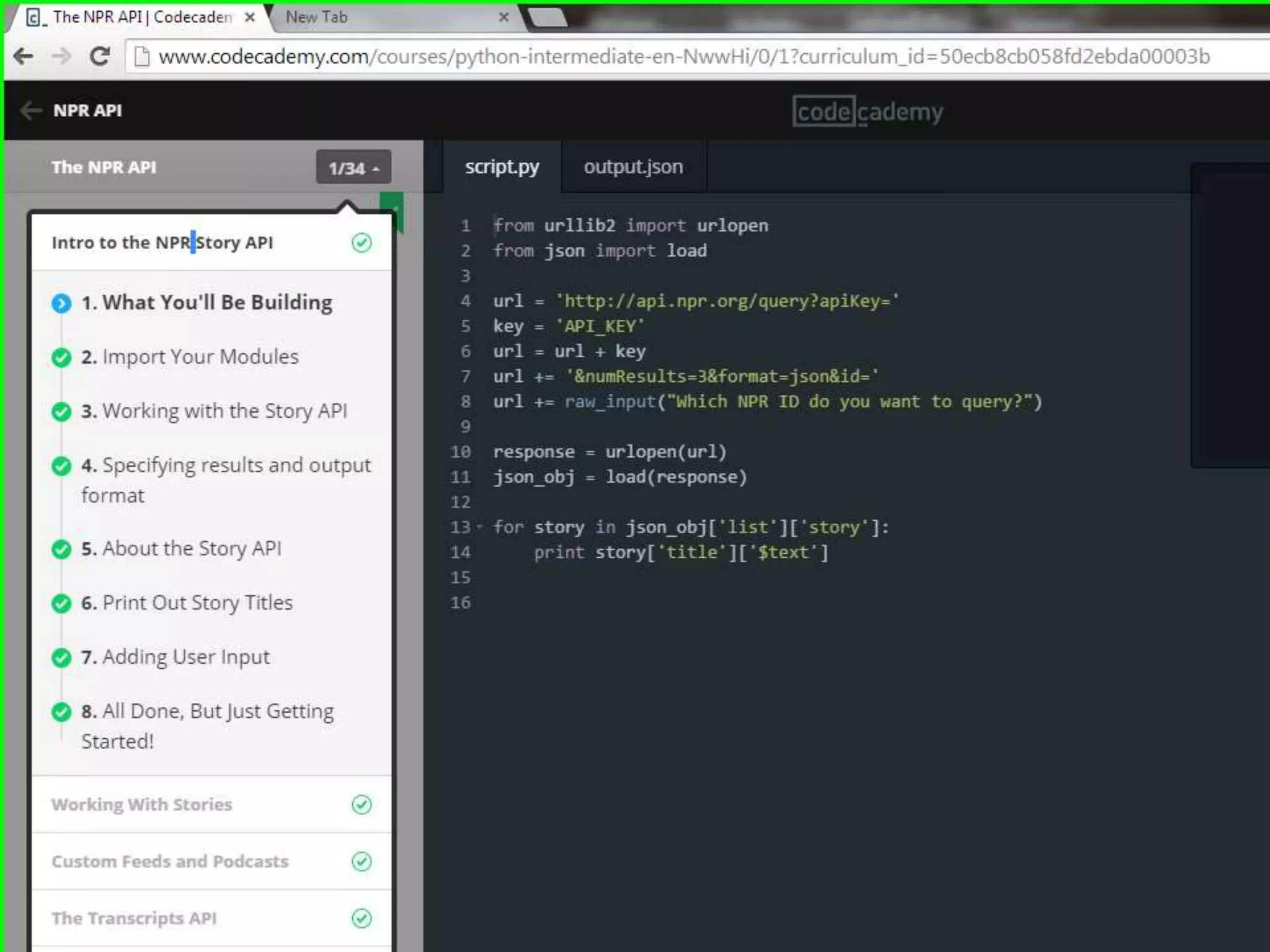Click the green check for Adding User Input
This screenshot has height=952, width=1270.
(x=61, y=657)
